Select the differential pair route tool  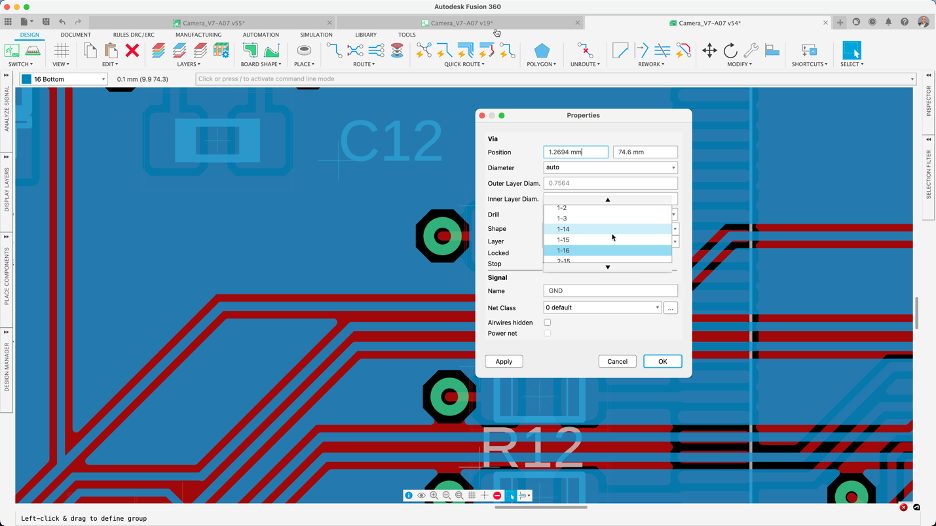coord(355,51)
